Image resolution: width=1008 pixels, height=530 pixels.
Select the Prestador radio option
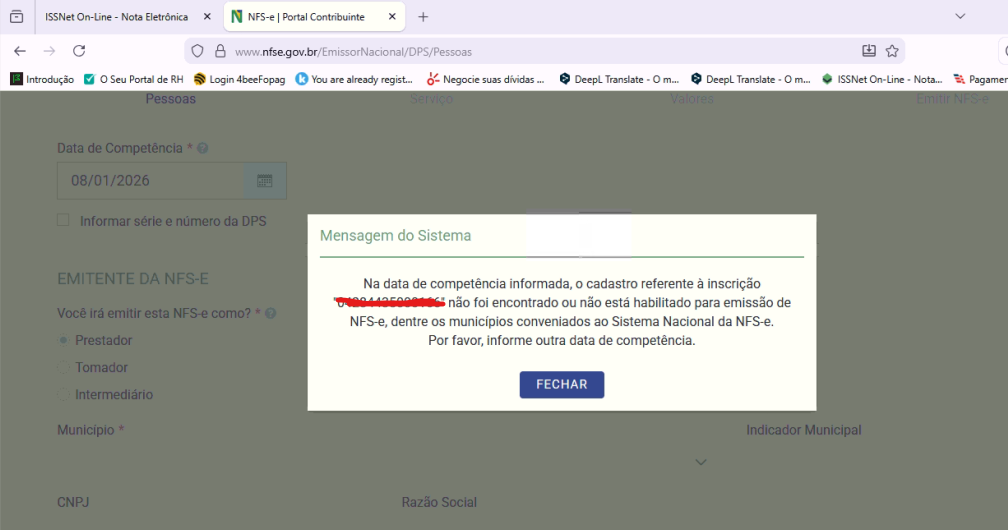64,340
